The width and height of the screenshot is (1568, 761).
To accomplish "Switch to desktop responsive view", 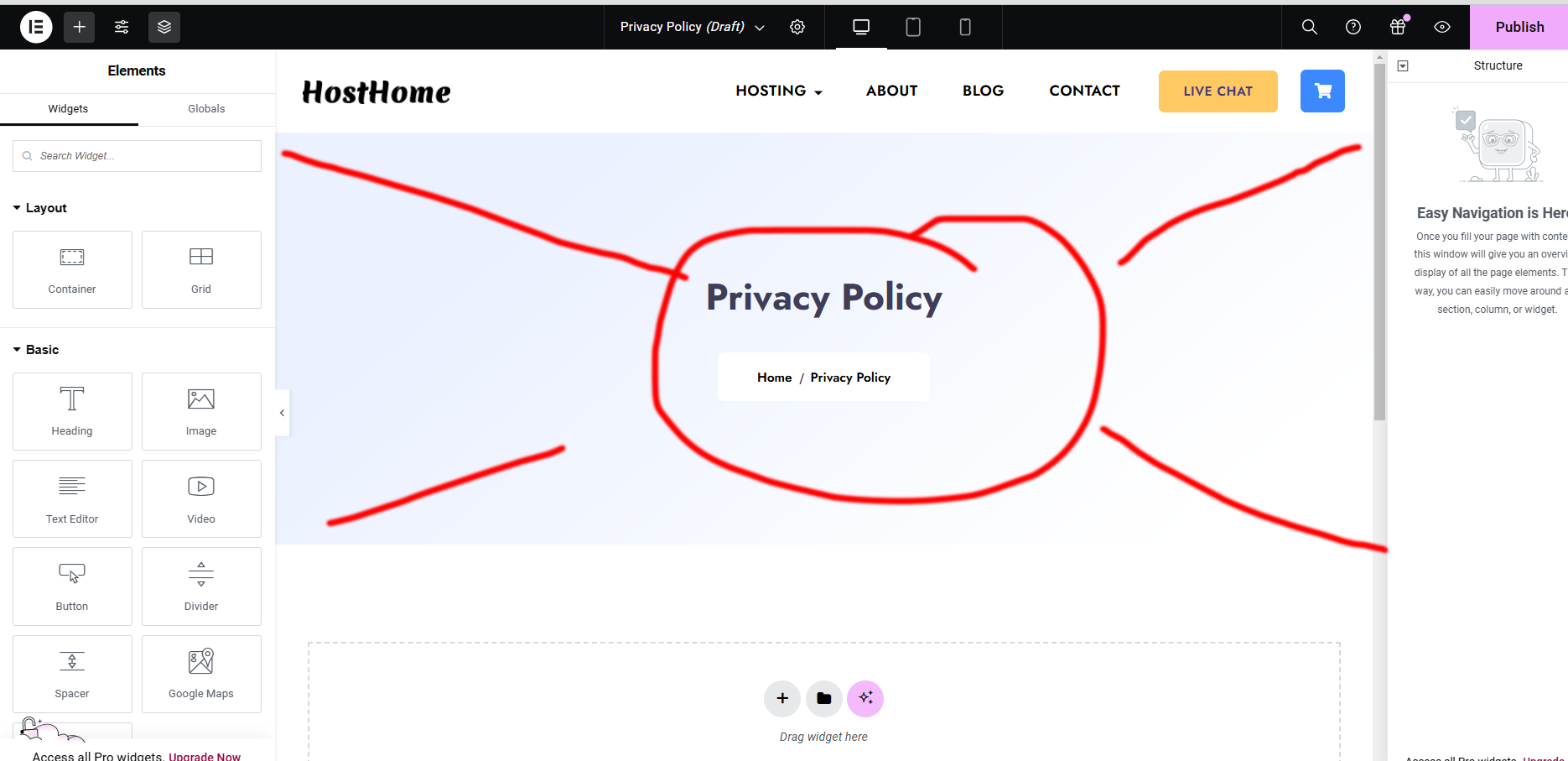I will (x=861, y=27).
